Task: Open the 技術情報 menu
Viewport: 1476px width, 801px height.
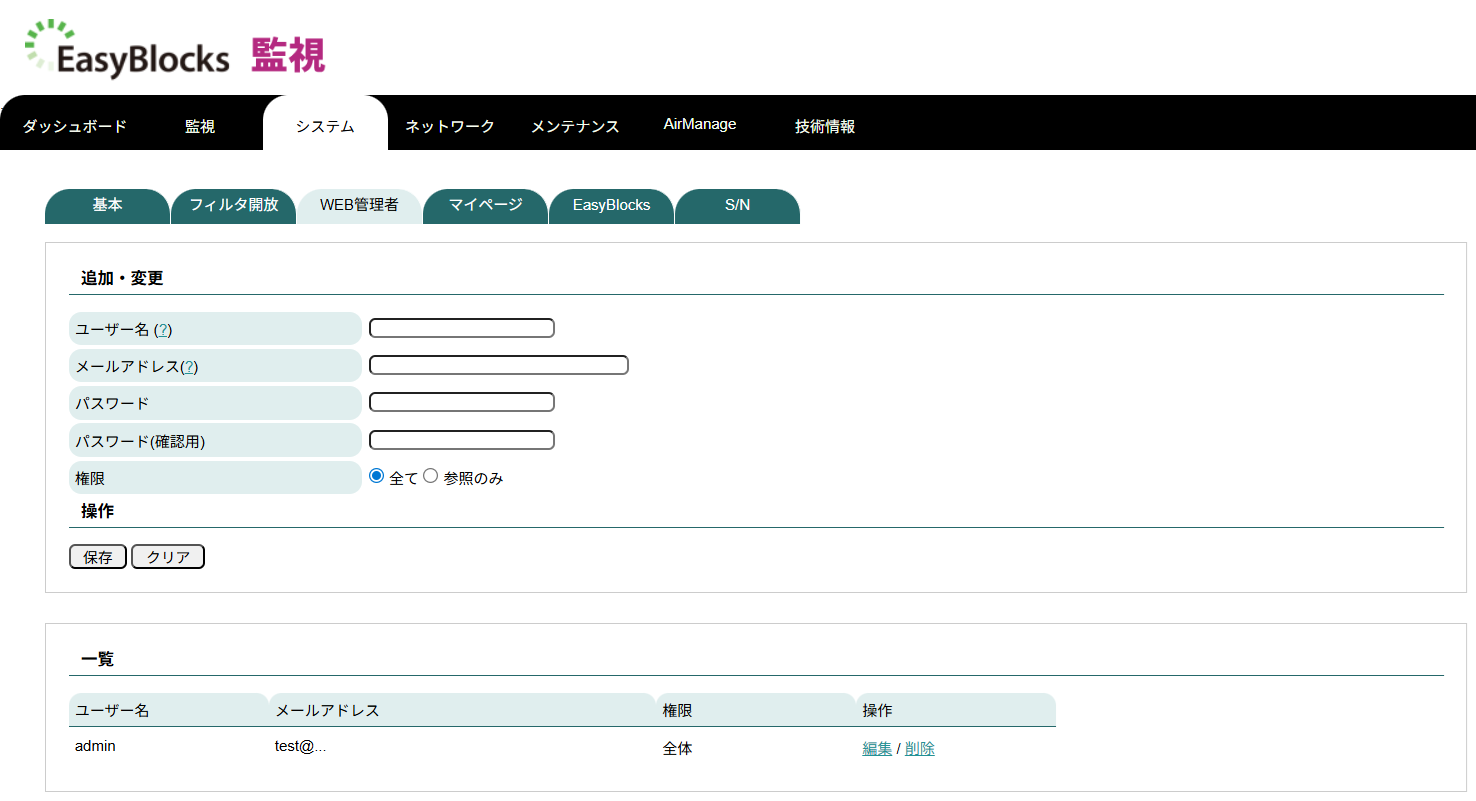Action: click(823, 125)
